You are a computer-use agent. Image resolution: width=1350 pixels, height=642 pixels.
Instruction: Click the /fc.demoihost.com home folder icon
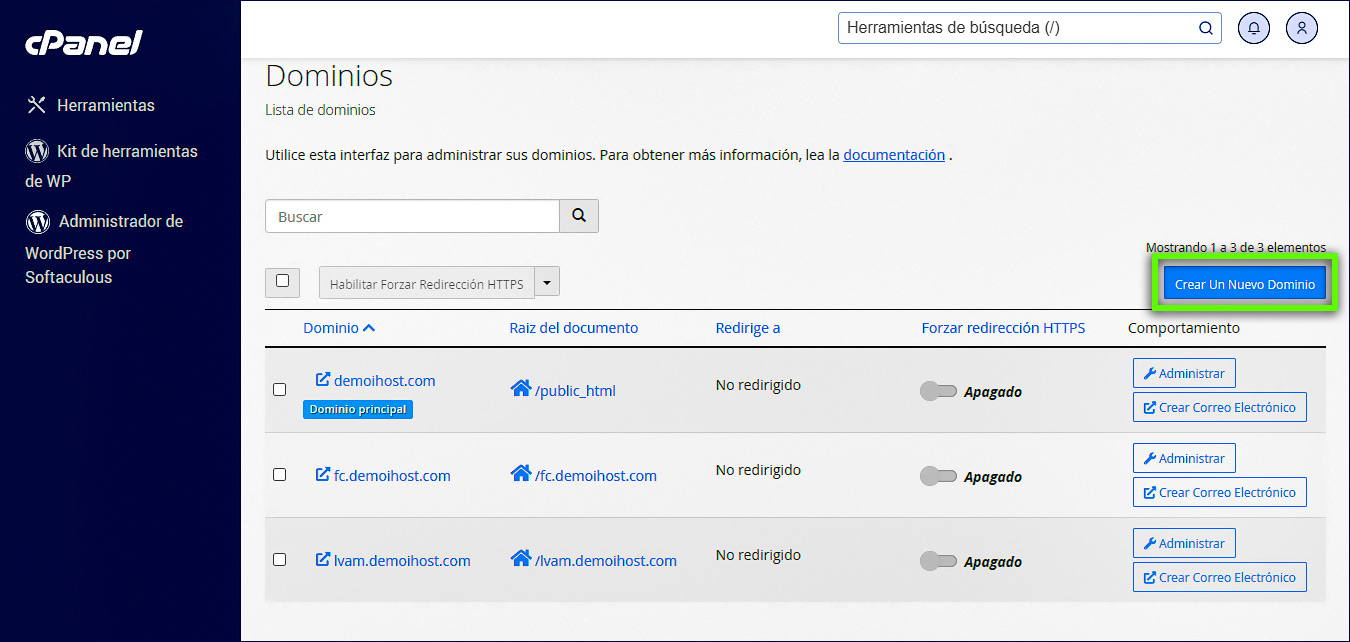(x=518, y=475)
